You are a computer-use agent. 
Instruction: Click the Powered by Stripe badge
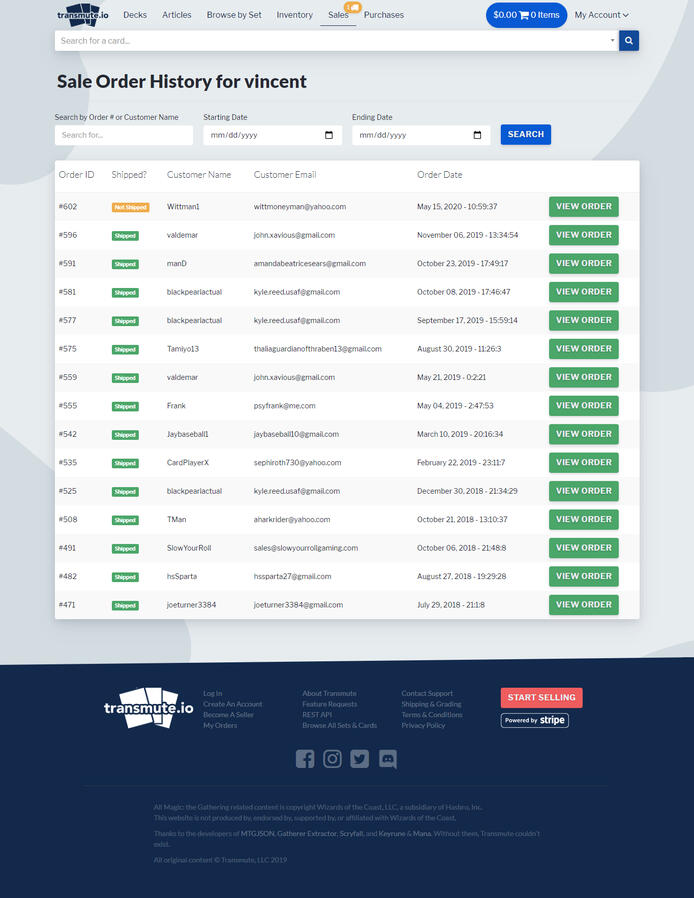pos(535,720)
